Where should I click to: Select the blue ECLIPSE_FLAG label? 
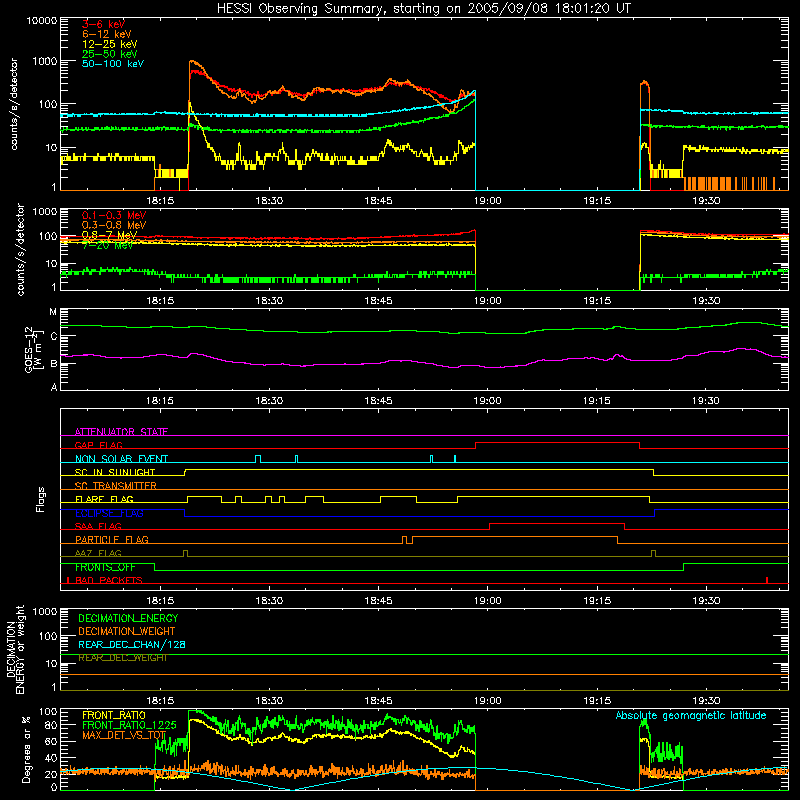coord(109,513)
